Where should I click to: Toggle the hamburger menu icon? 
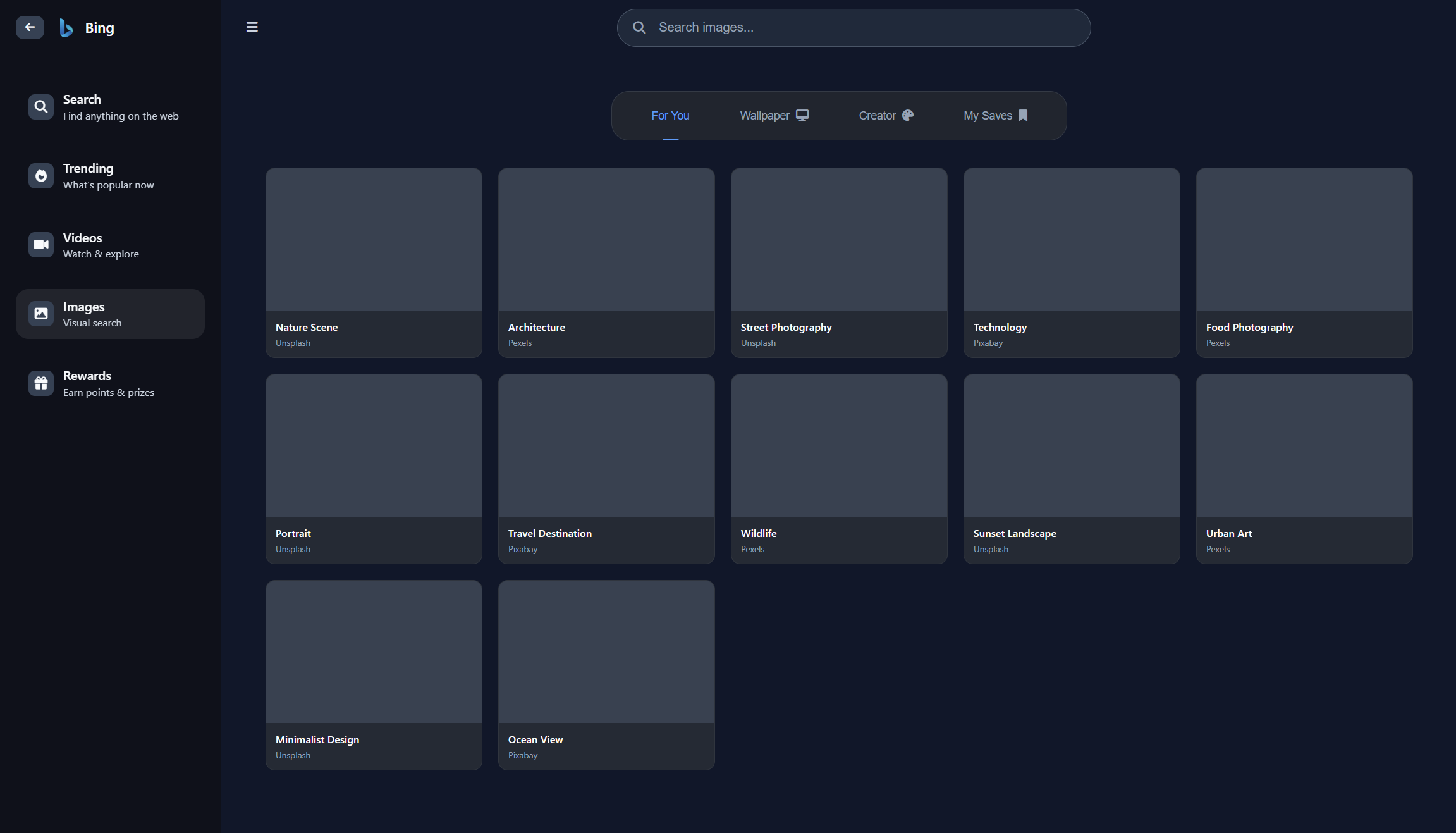252,27
